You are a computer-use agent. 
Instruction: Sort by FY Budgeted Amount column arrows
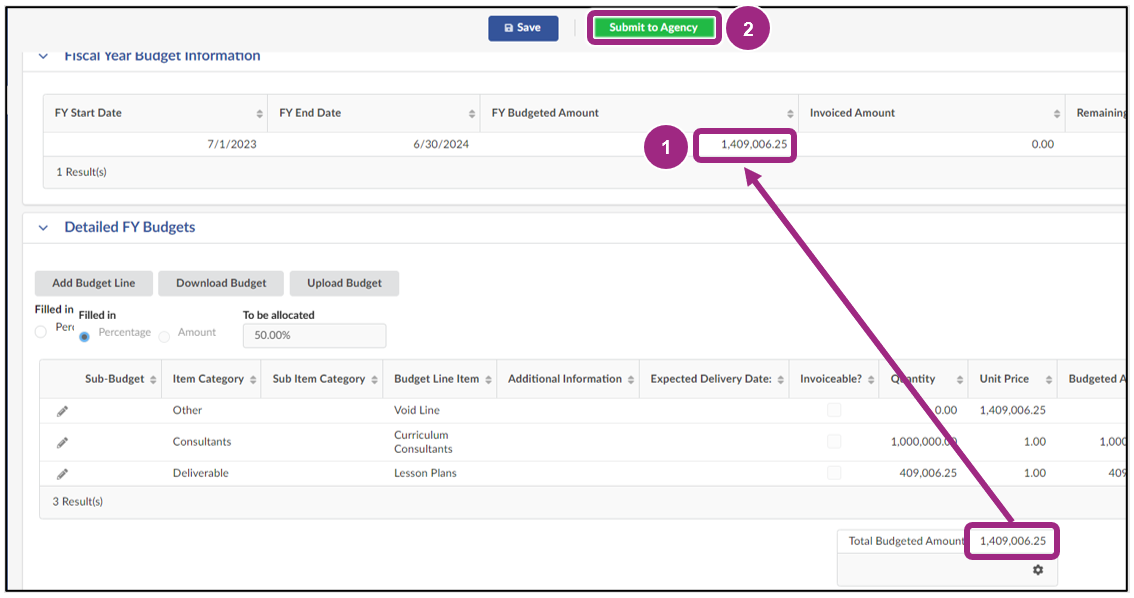pyautogui.click(x=790, y=114)
